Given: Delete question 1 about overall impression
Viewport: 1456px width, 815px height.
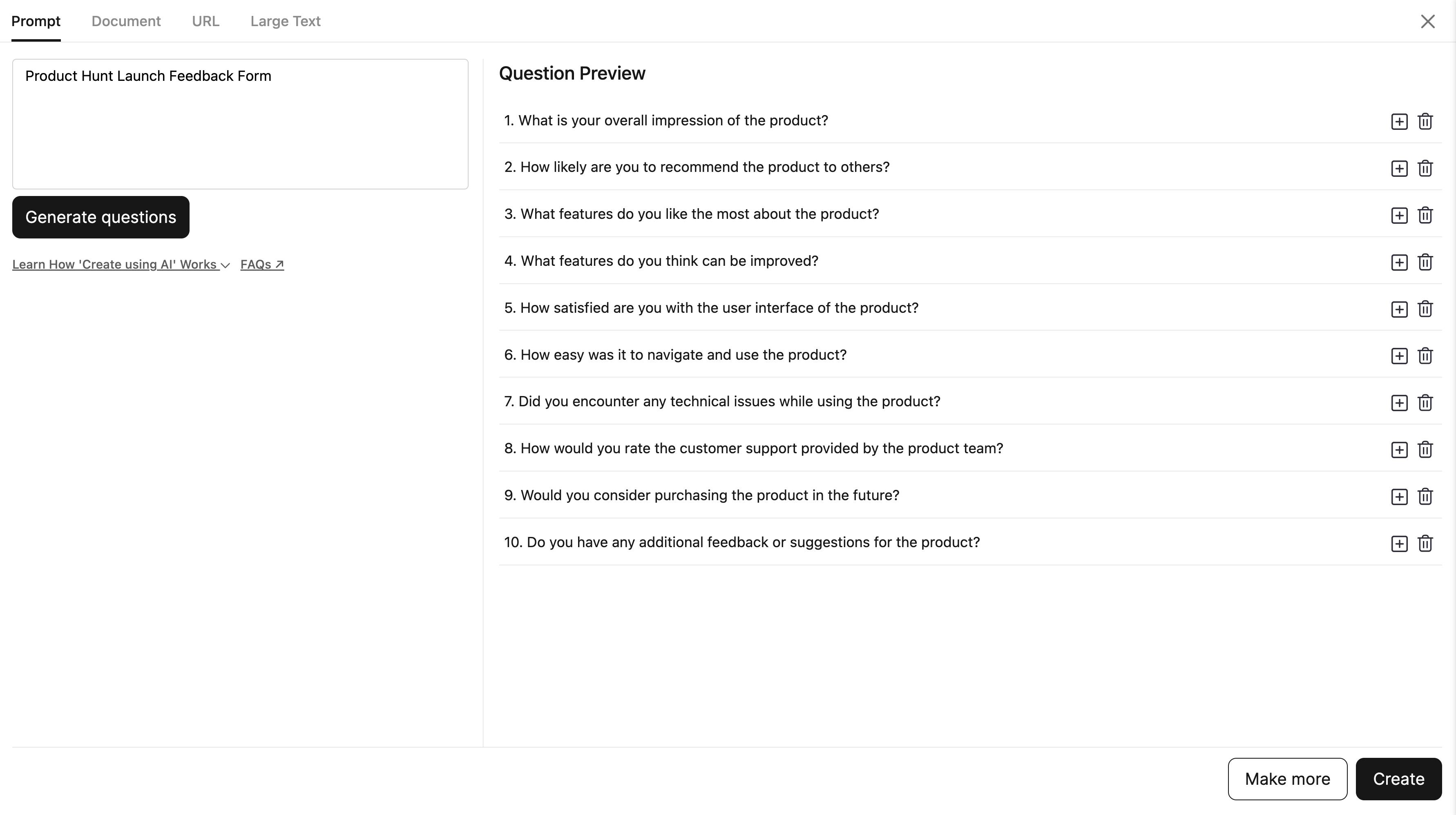Looking at the screenshot, I should (1425, 121).
